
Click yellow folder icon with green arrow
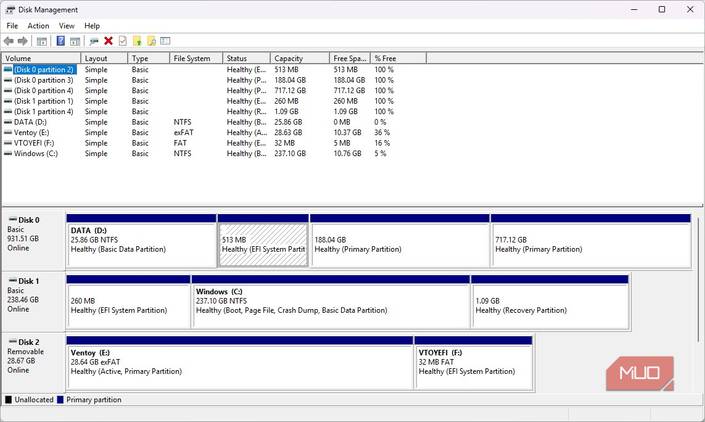pos(137,41)
